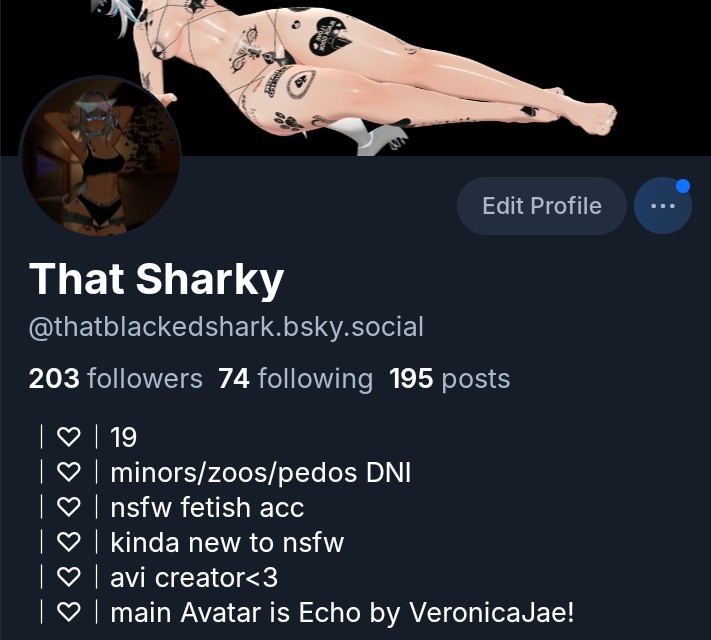The image size is (711, 640).
Task: Click the avi creator<3 bio text
Action: [194, 577]
